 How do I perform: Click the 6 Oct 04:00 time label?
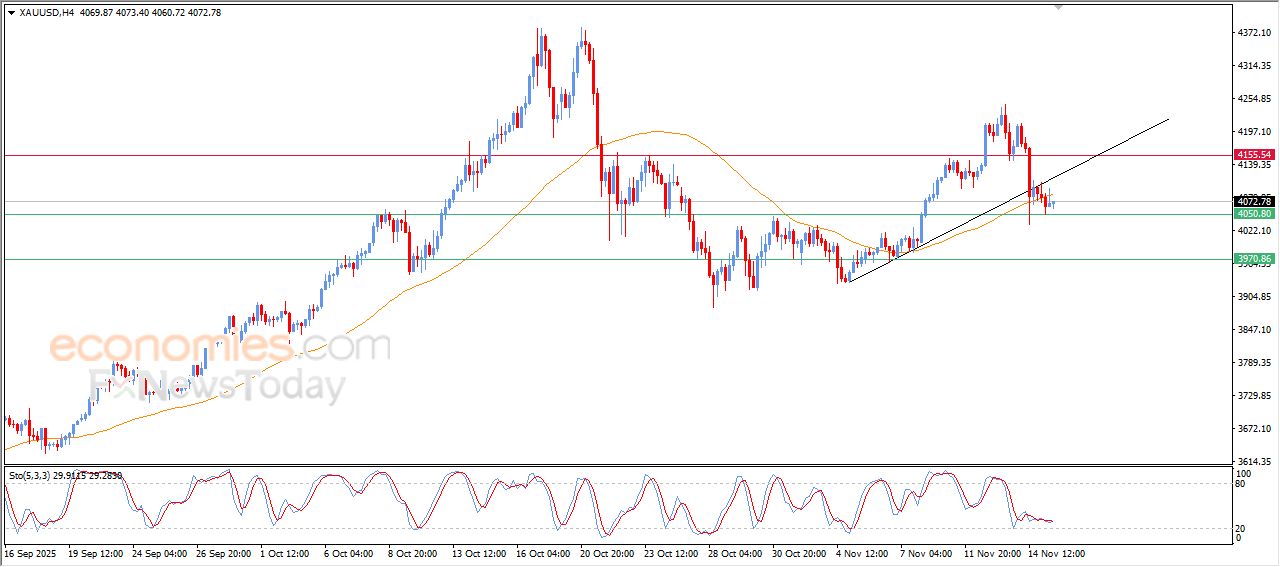coord(350,553)
